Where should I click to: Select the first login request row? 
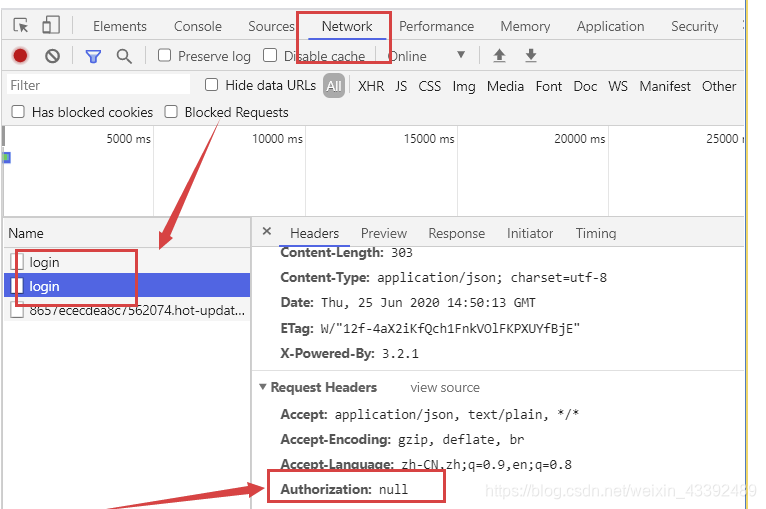tap(127, 262)
